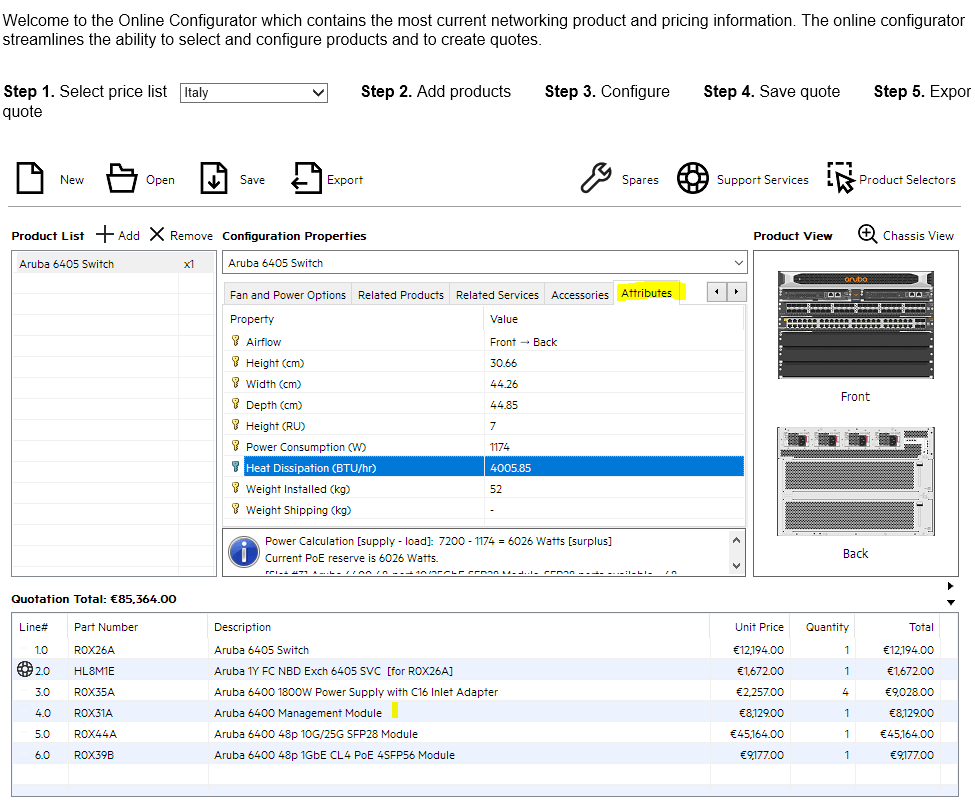Click the New document icon

coord(30,179)
